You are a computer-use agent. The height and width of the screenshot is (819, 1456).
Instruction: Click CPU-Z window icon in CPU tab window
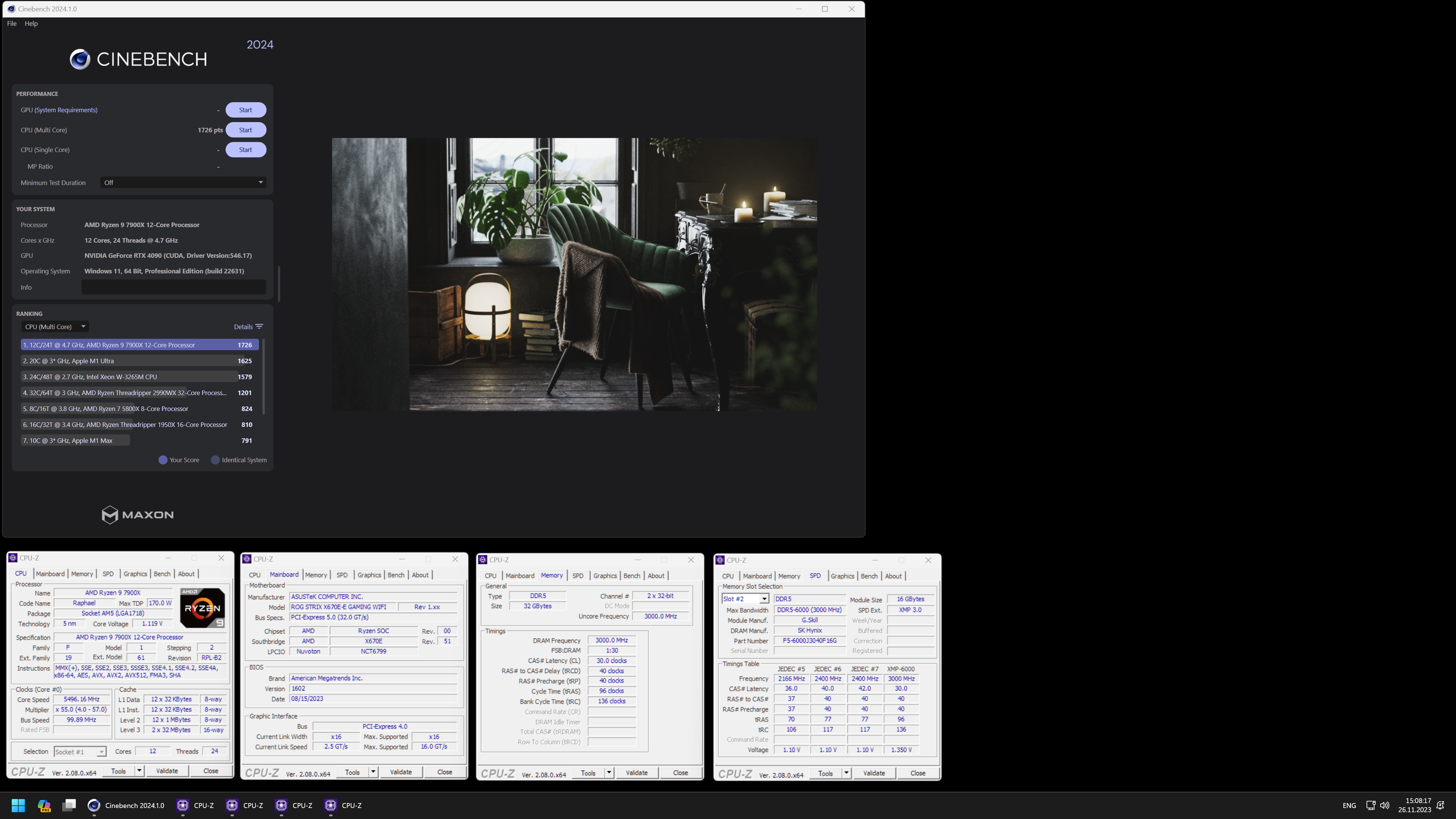click(13, 558)
